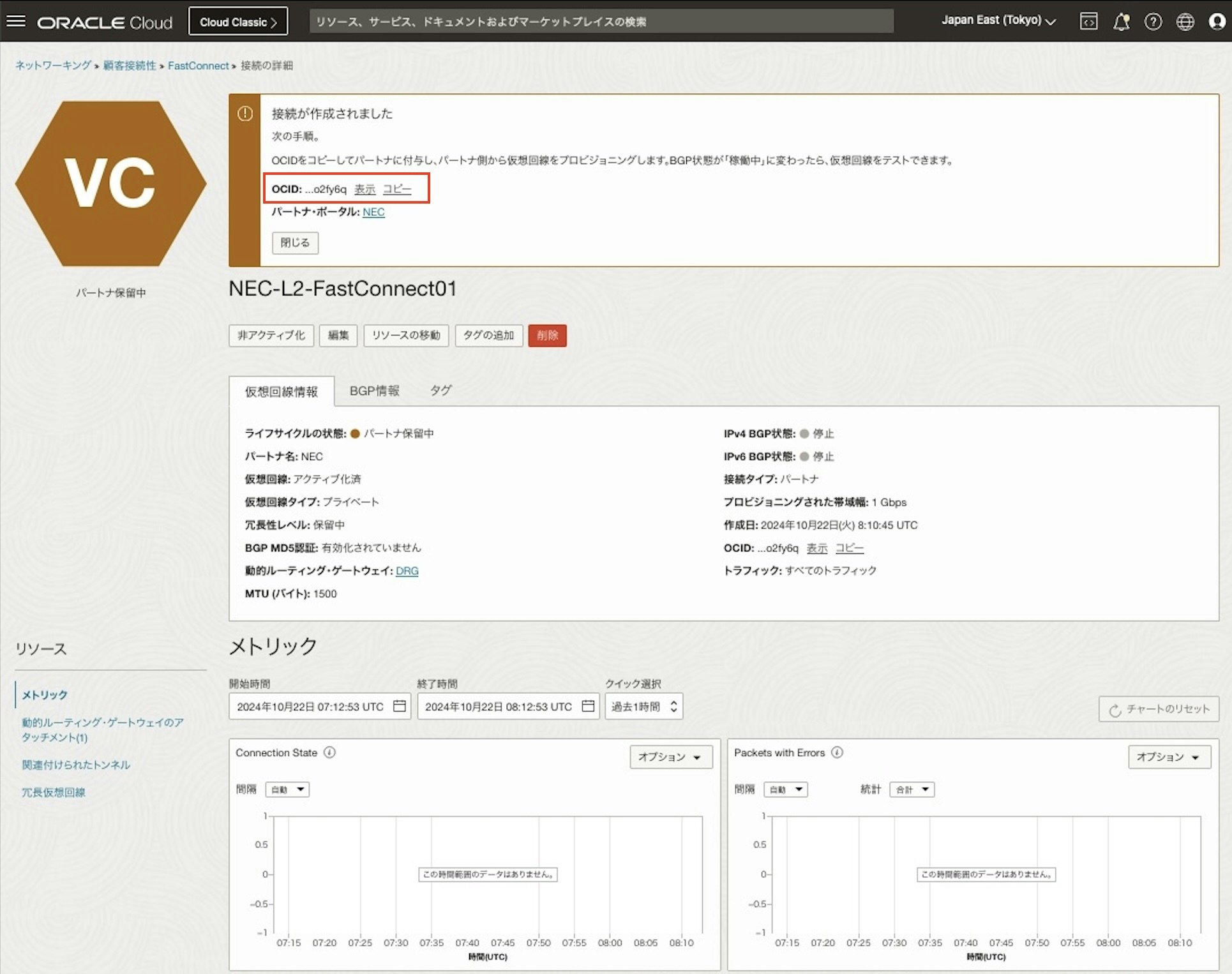Click Connection State info icon
Image resolution: width=1232 pixels, height=974 pixels.
(329, 753)
